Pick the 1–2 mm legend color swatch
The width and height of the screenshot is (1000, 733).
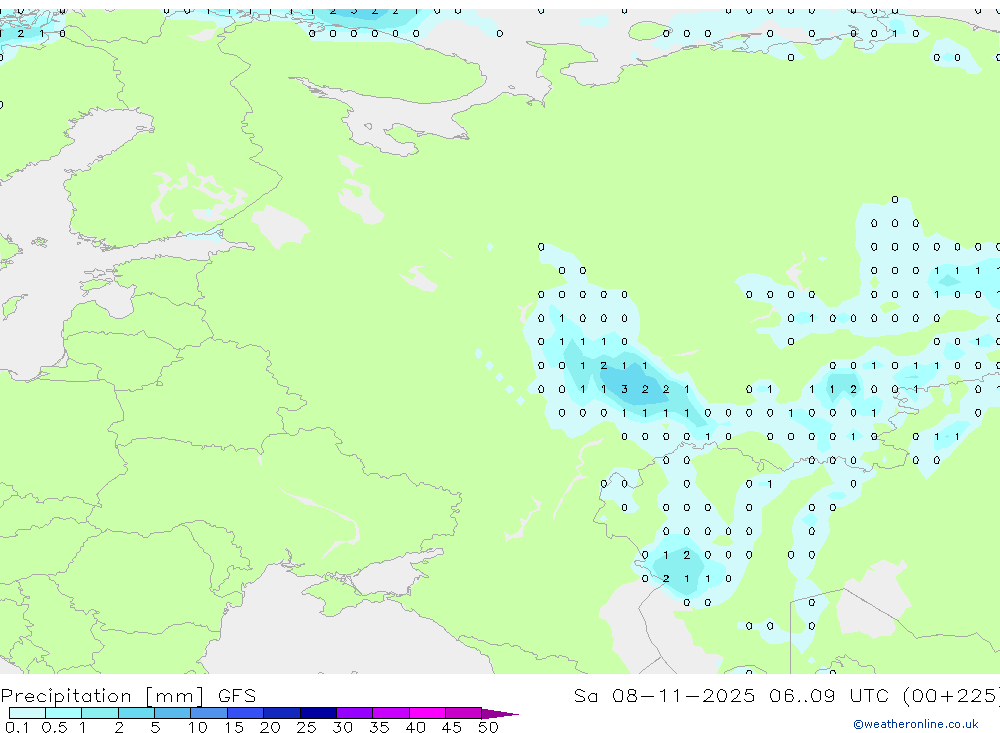[100, 713]
